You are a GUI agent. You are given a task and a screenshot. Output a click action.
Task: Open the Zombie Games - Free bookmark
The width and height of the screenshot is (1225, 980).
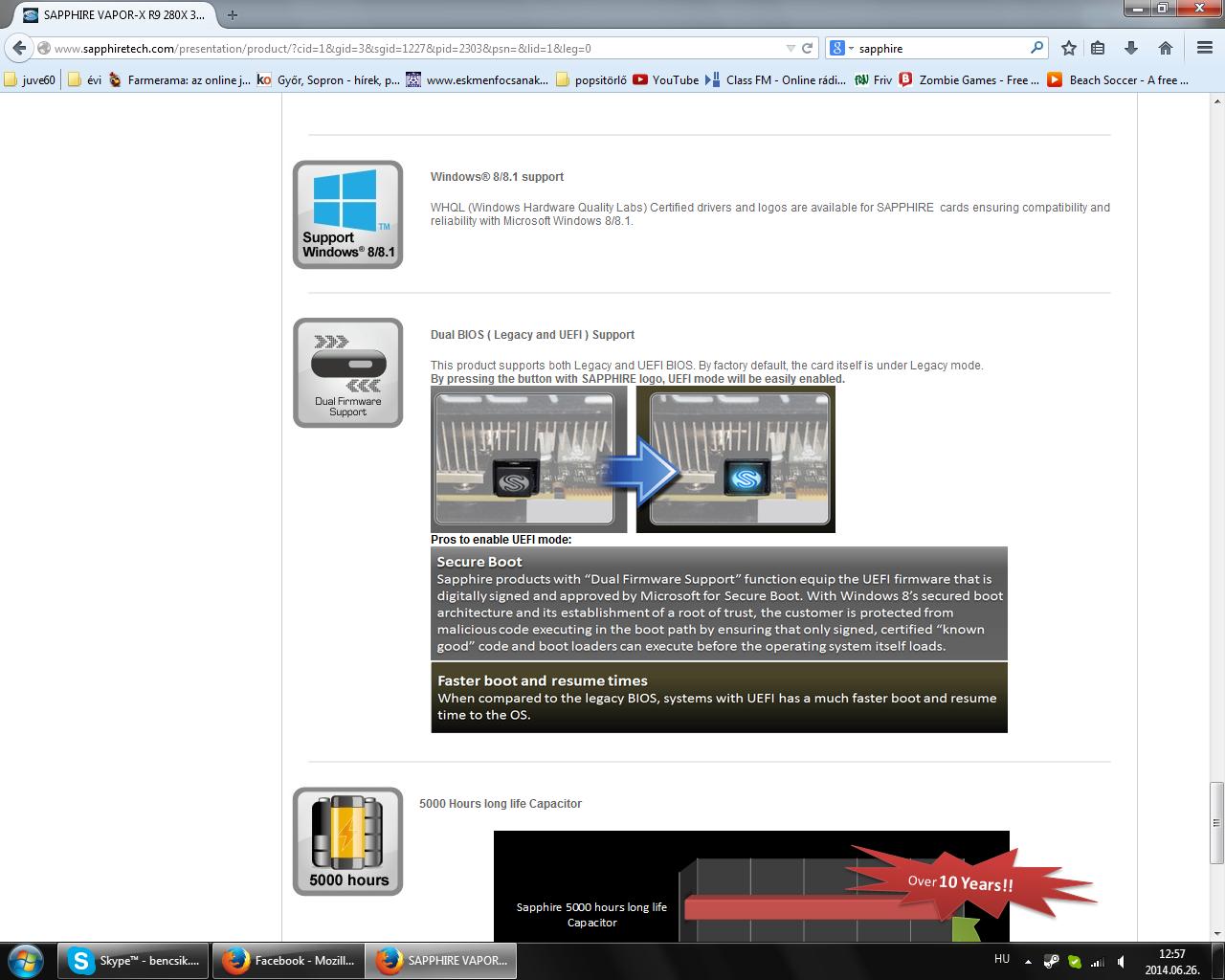969,80
